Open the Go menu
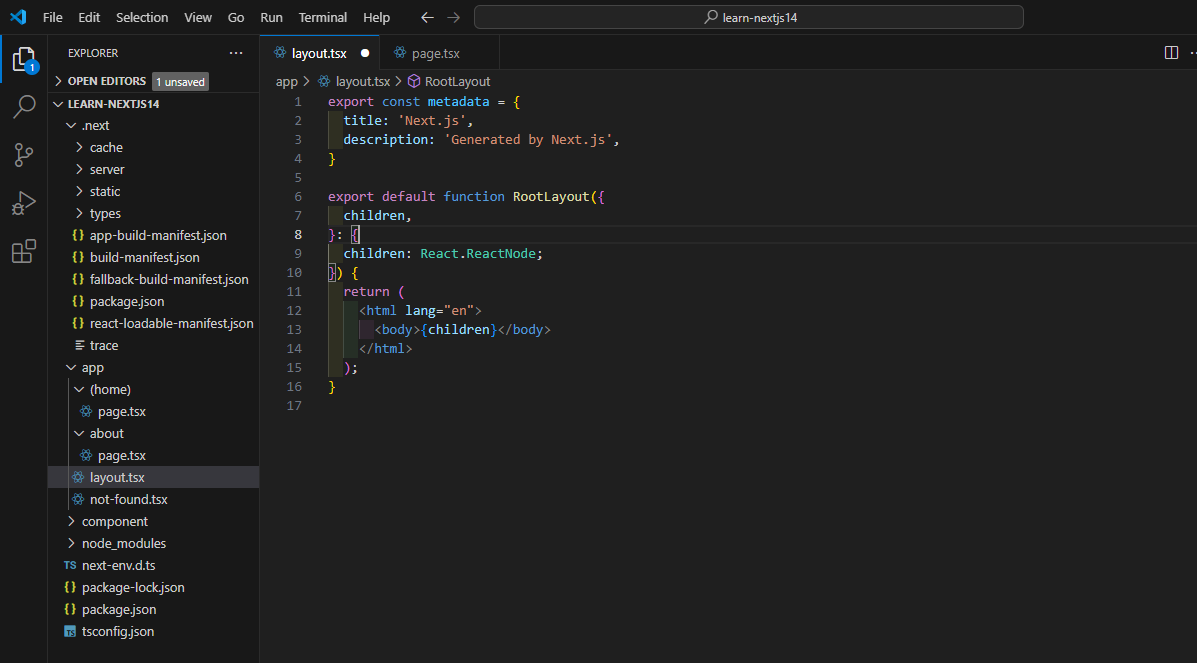Viewport: 1197px width, 663px height. coord(236,18)
